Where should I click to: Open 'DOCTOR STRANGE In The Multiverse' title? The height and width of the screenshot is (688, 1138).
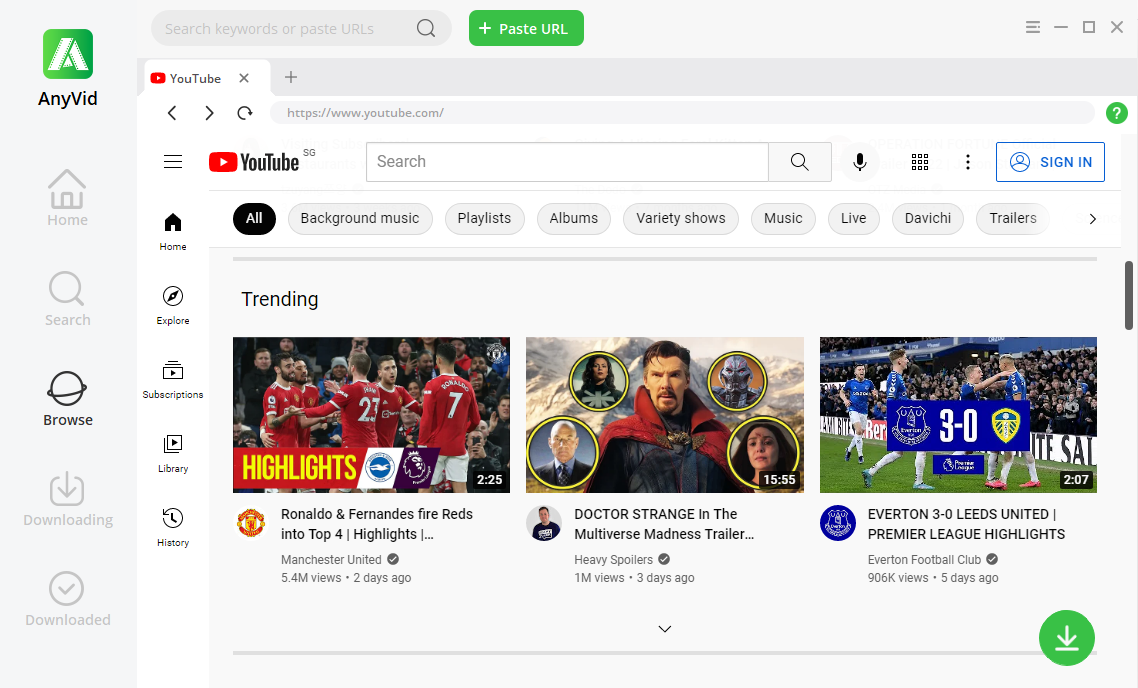664,524
